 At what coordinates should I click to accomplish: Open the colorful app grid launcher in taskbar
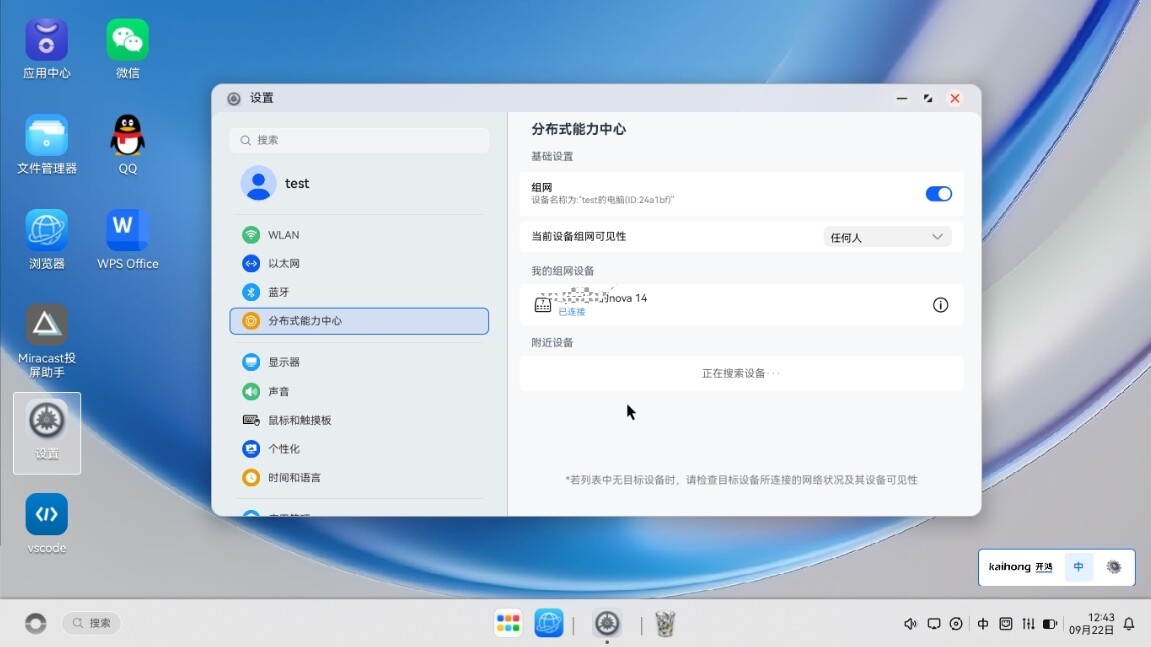pyautogui.click(x=508, y=623)
